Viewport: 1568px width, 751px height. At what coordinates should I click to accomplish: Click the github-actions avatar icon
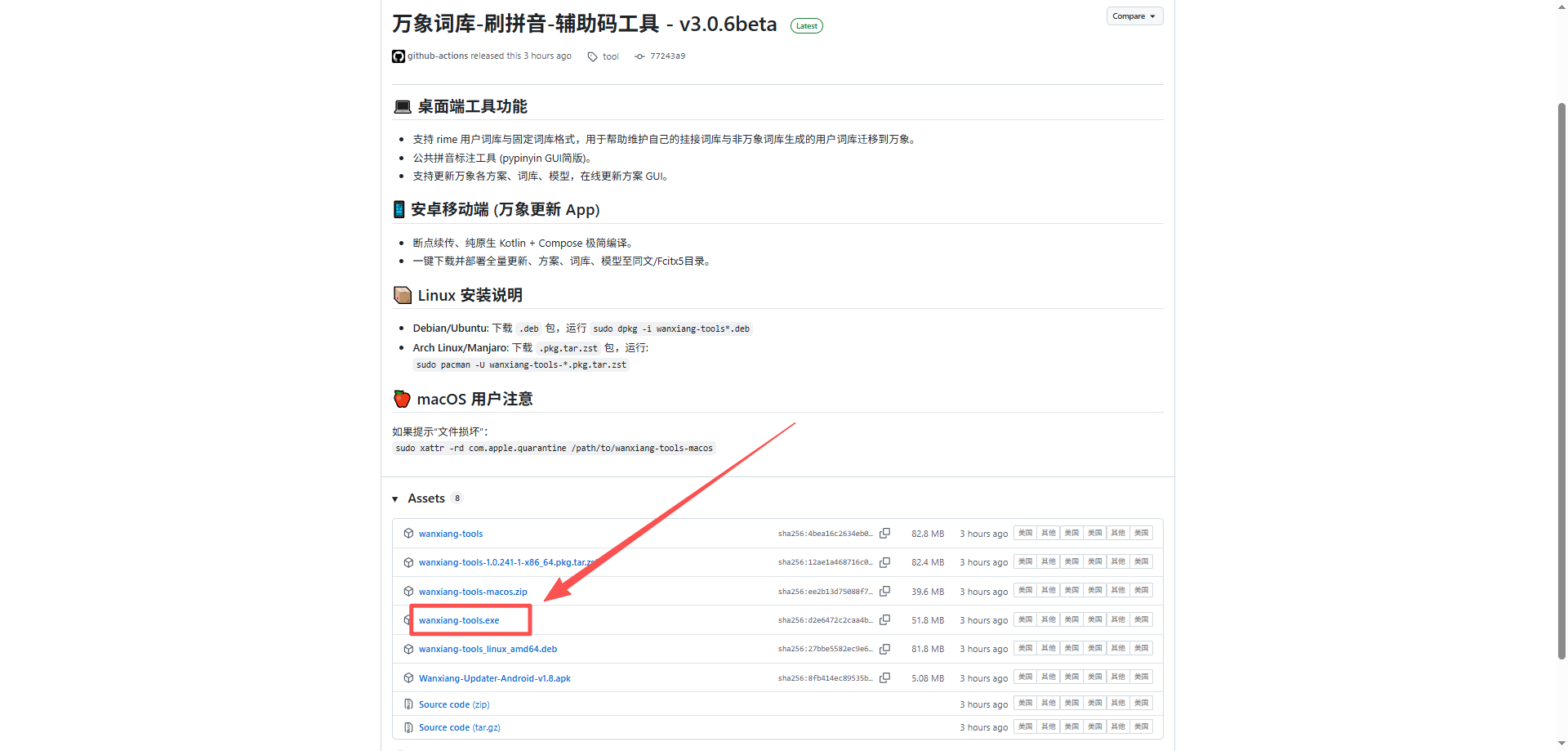tap(399, 56)
